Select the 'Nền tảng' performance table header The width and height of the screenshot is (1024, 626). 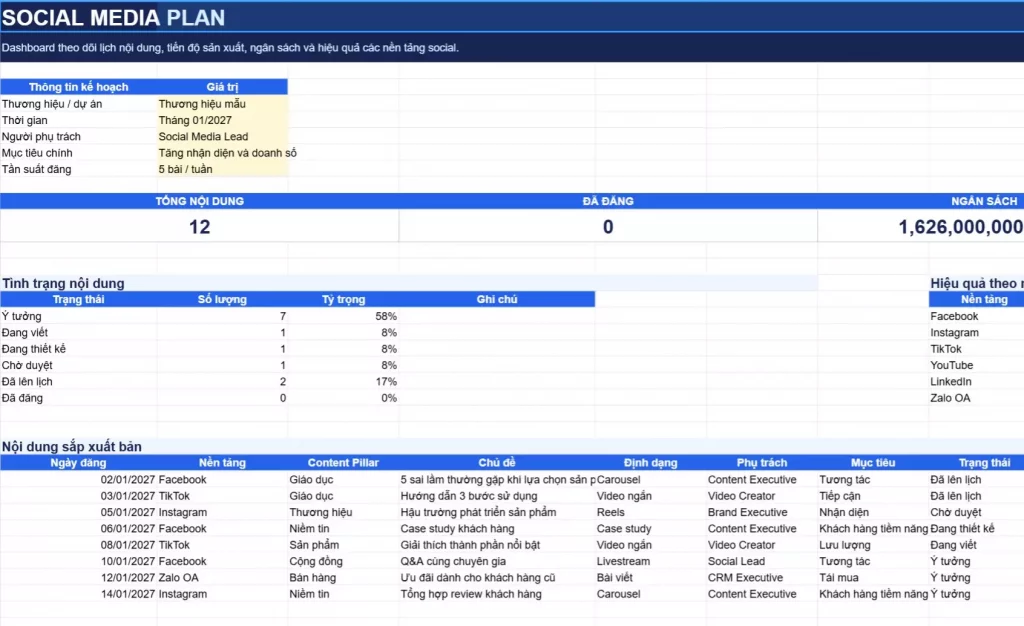tap(976, 299)
